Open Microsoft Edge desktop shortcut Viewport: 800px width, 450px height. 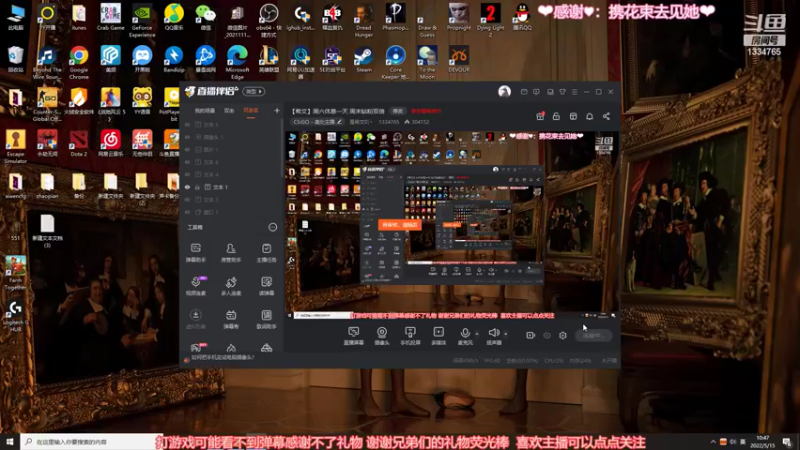click(x=237, y=63)
